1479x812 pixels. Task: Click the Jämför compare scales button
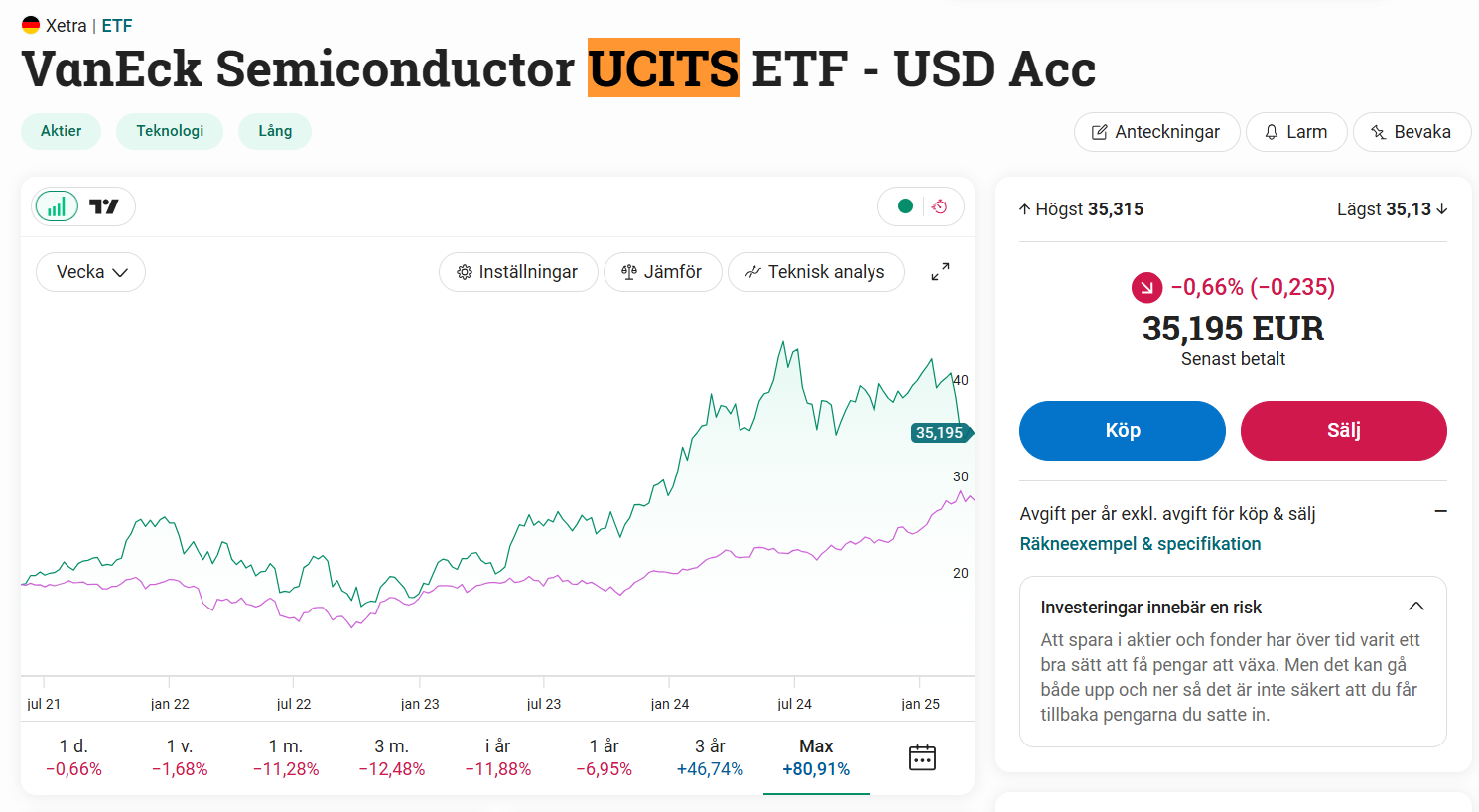pyautogui.click(x=662, y=272)
